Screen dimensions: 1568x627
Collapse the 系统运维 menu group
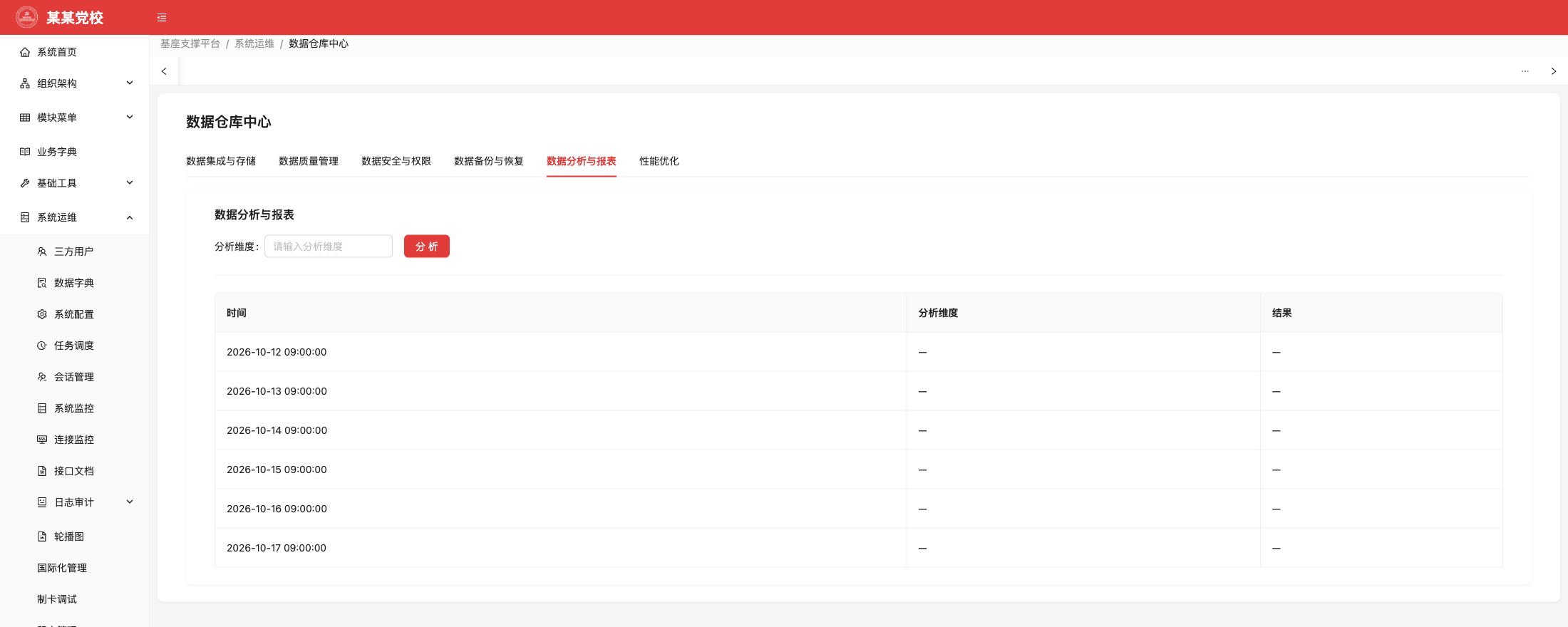[x=130, y=217]
